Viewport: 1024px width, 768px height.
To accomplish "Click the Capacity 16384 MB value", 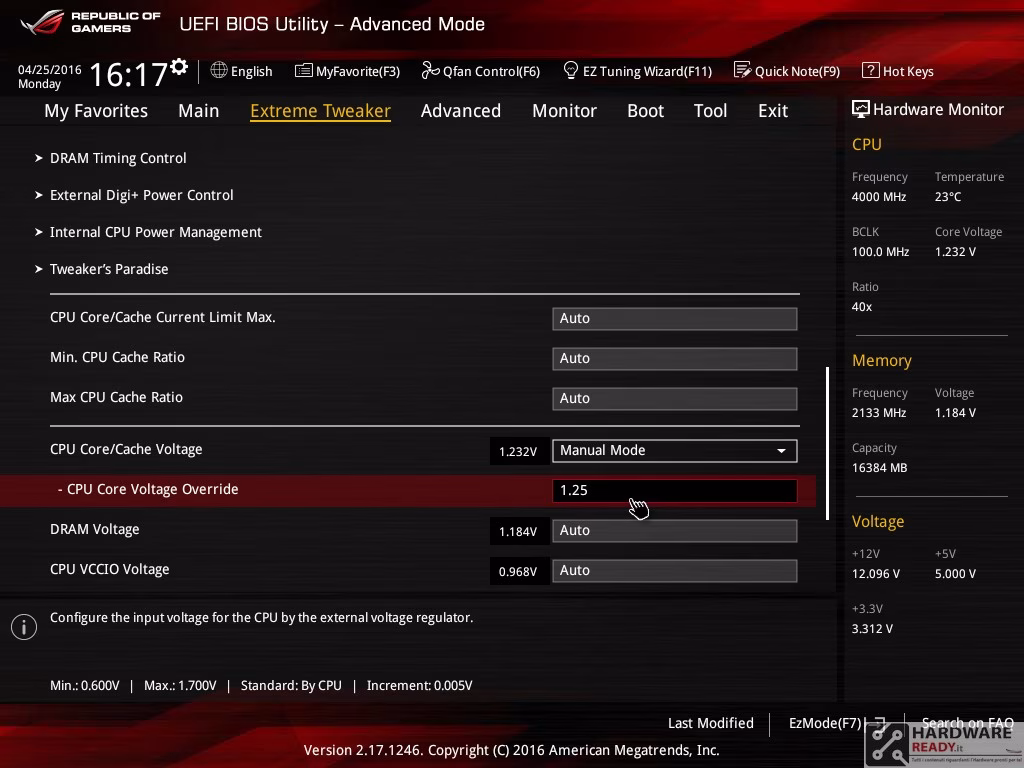I will click(880, 468).
